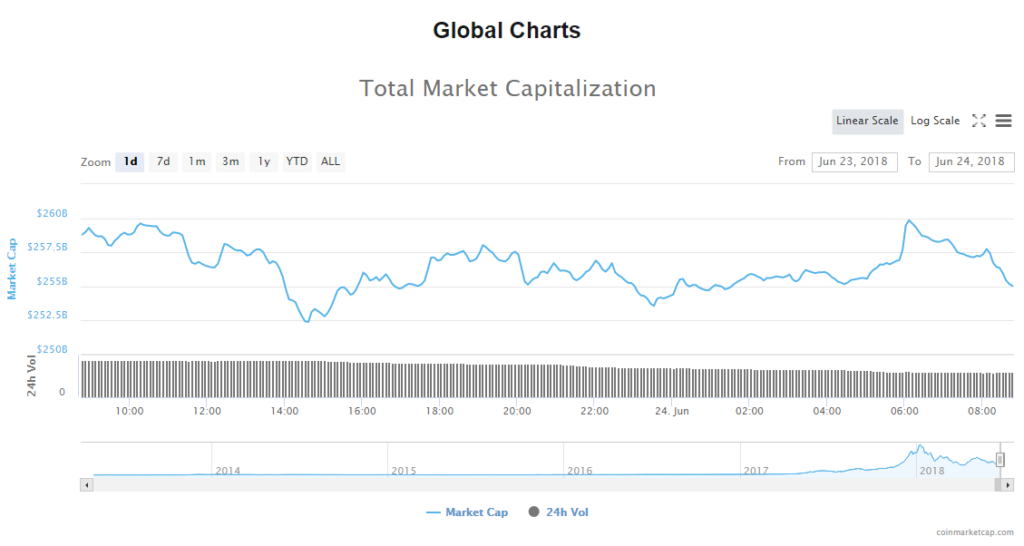
Task: Choose the YTD zoom option
Action: coord(297,162)
